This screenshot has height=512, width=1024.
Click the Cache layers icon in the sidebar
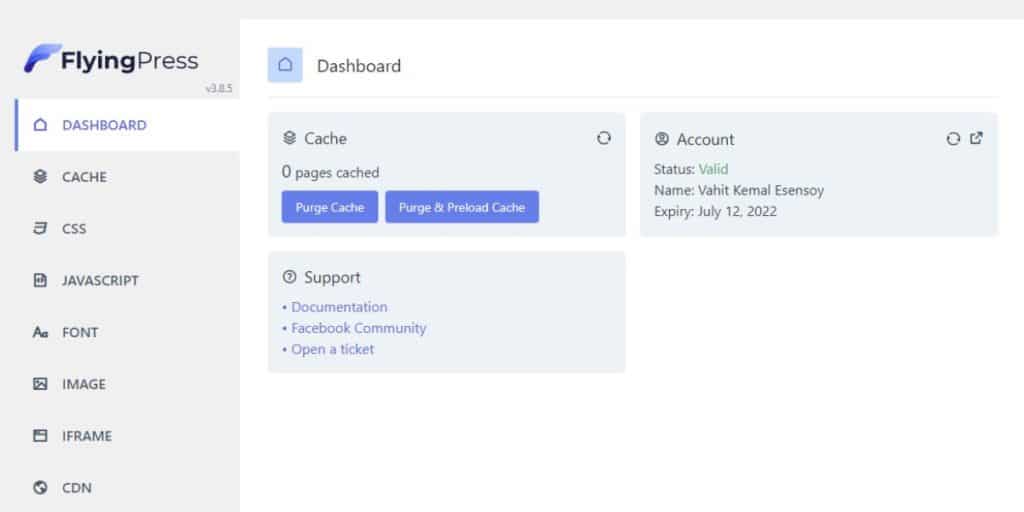[x=40, y=176]
